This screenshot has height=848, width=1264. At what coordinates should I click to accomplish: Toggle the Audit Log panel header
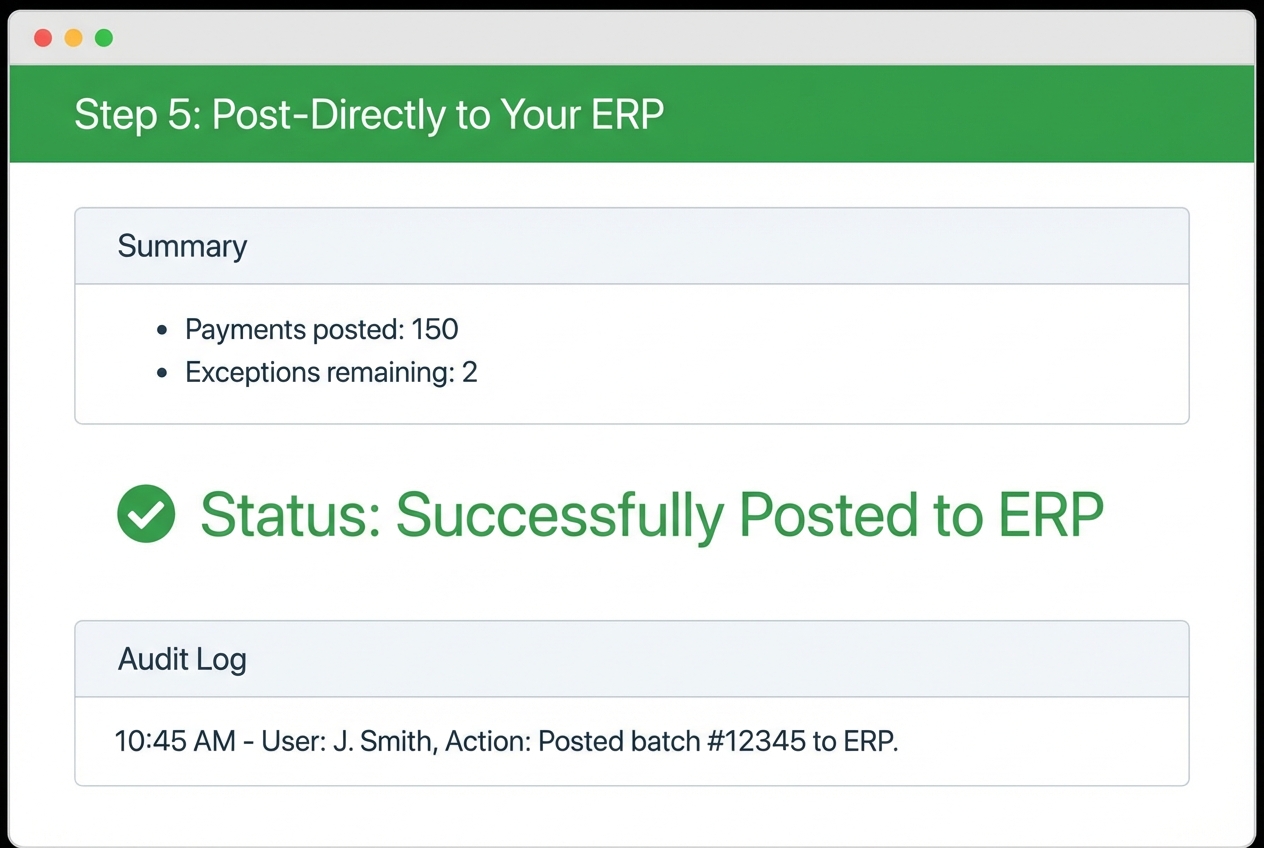click(632, 658)
